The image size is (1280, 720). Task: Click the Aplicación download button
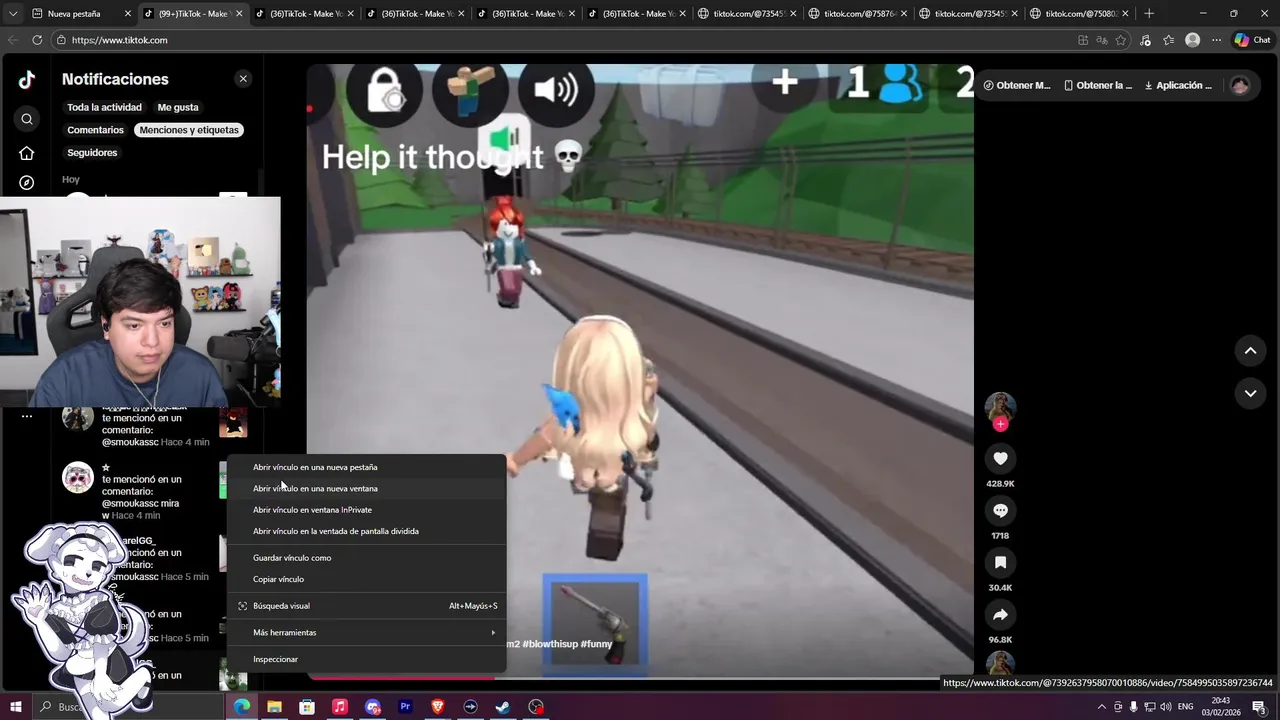click(1178, 86)
